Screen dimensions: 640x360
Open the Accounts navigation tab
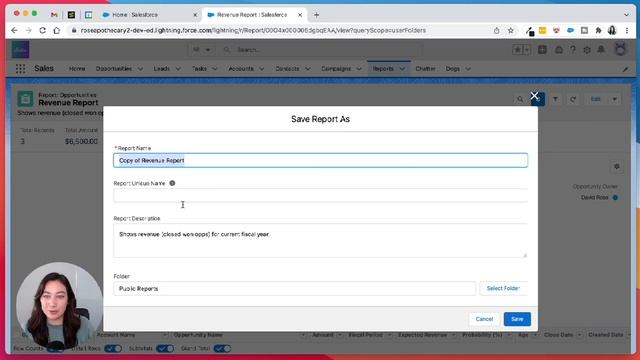(x=241, y=69)
